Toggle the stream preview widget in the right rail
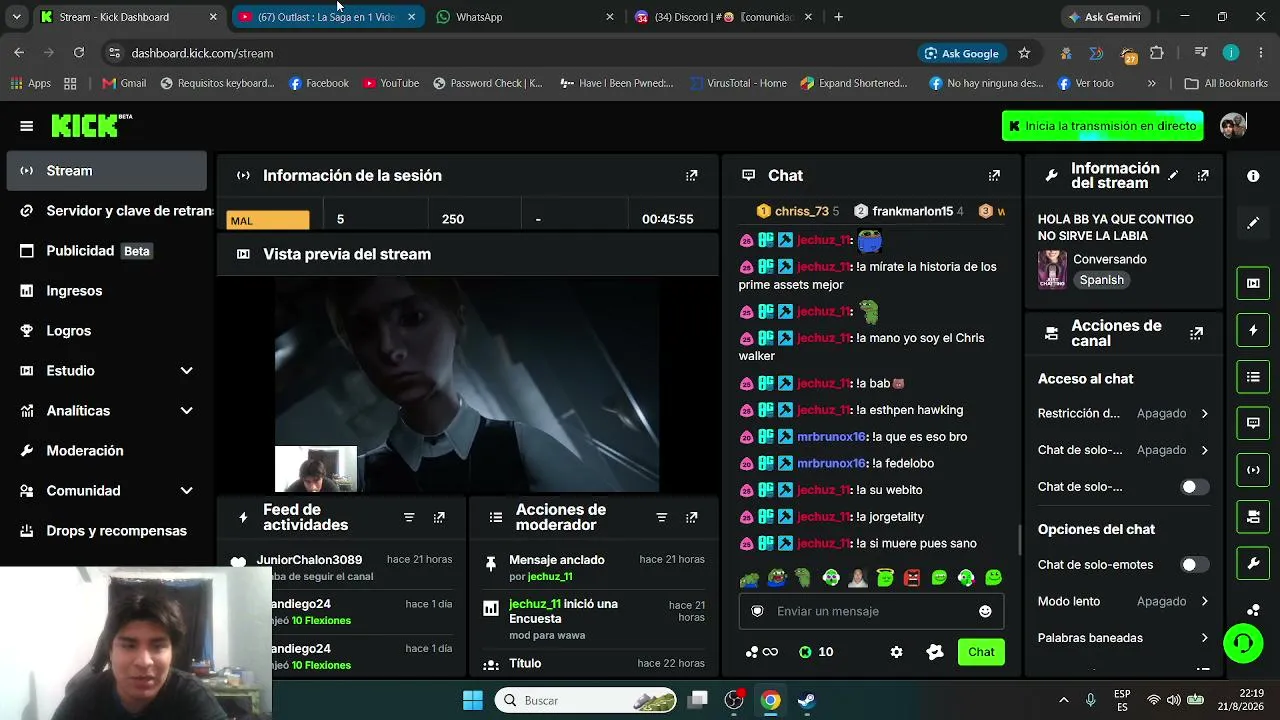This screenshot has width=1280, height=720. click(x=1253, y=283)
